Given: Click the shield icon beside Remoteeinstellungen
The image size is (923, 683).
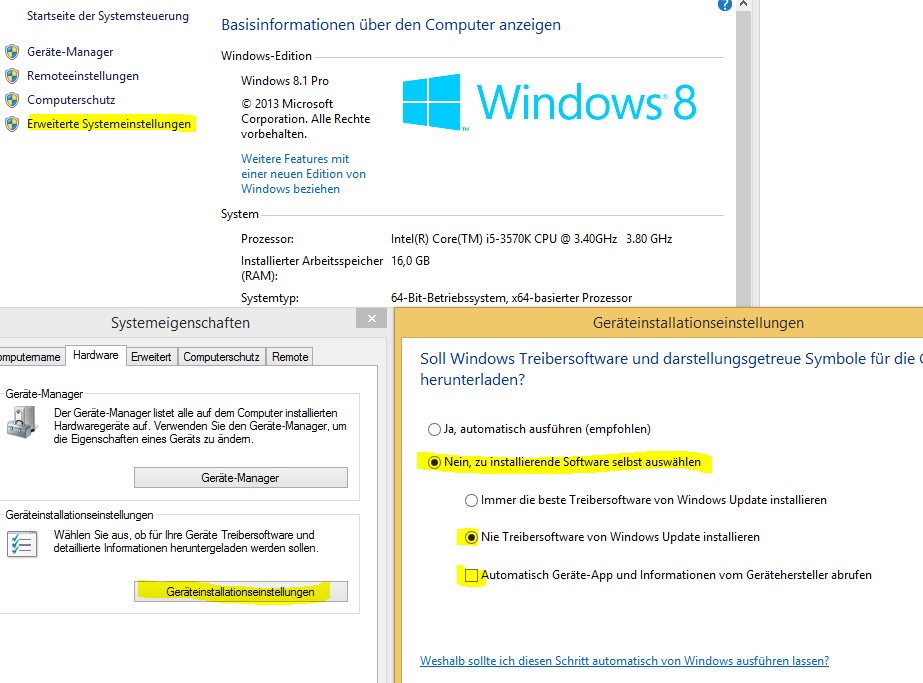Looking at the screenshot, I should tap(12, 76).
